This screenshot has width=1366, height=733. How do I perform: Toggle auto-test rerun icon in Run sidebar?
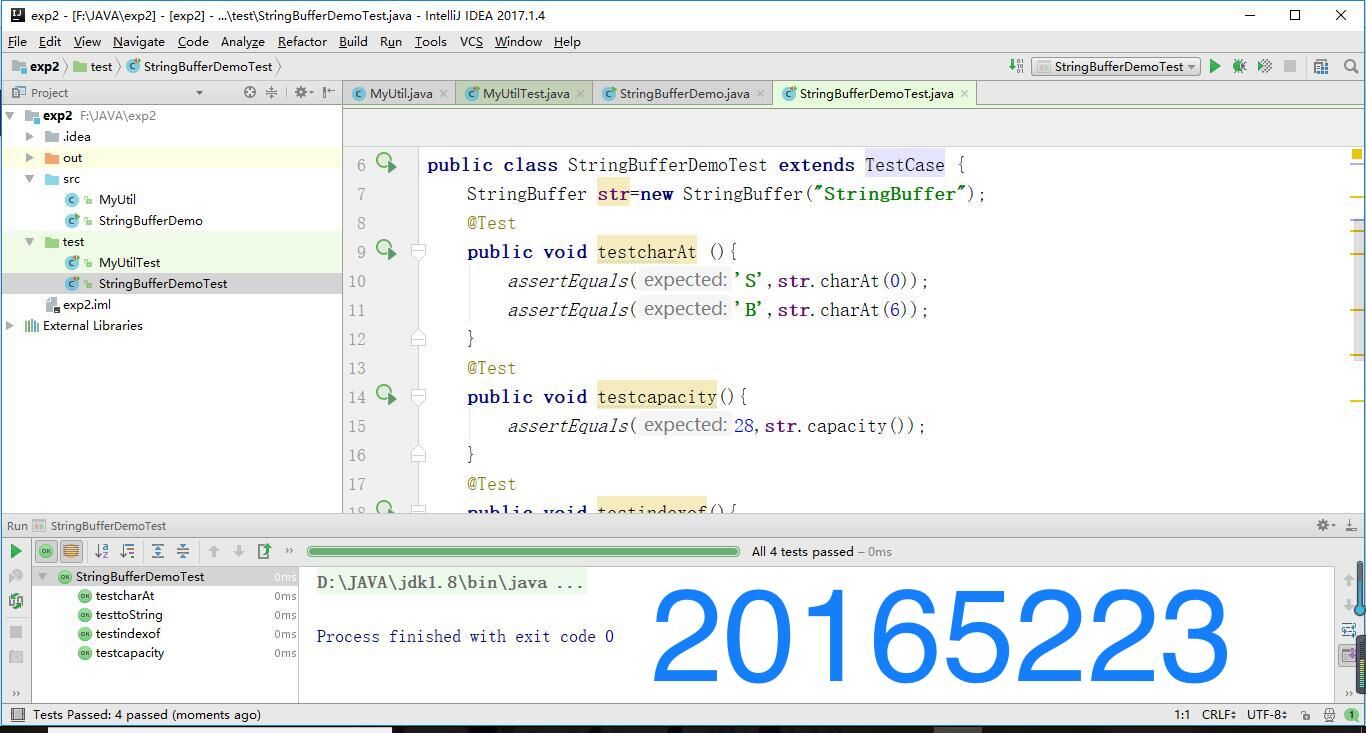click(16, 601)
